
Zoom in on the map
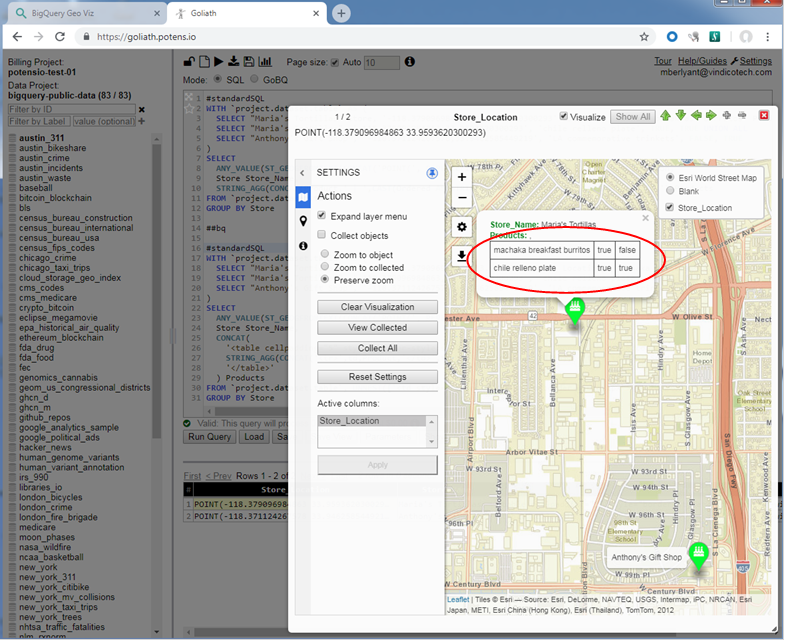pyautogui.click(x=462, y=177)
